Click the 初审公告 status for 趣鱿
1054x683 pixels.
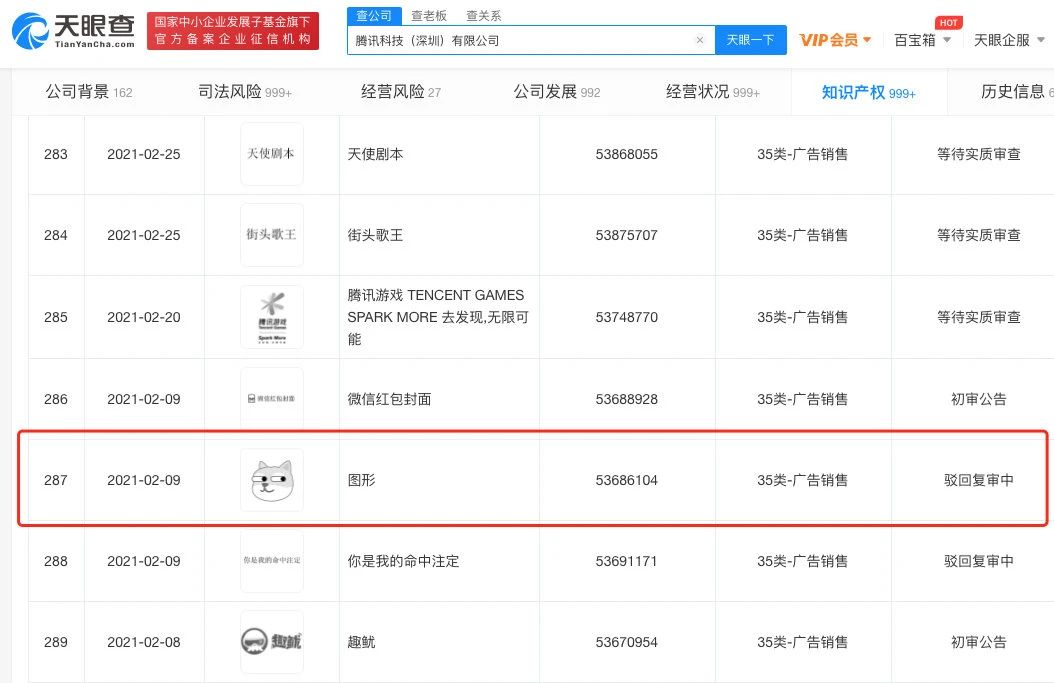coord(979,642)
